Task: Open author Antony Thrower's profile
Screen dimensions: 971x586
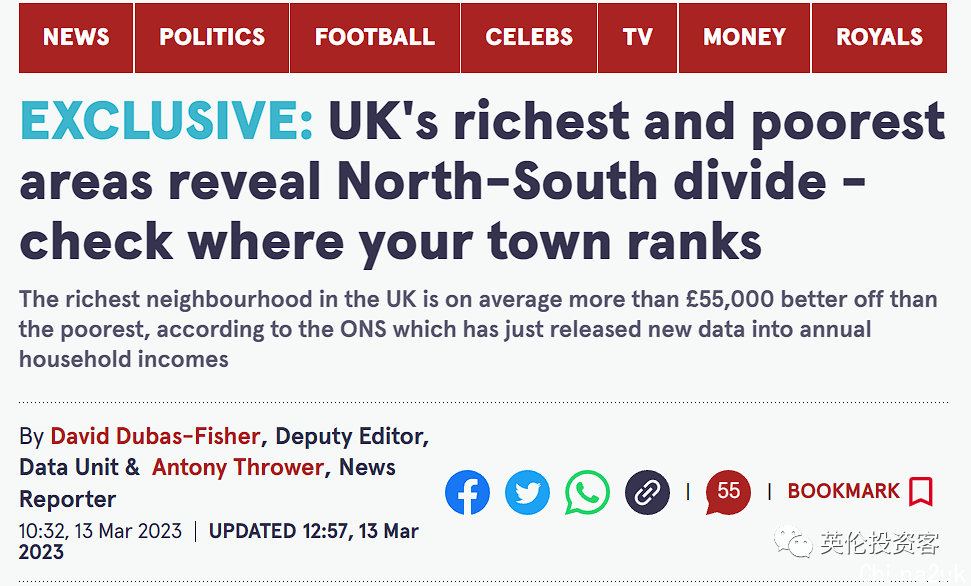Action: [238, 467]
